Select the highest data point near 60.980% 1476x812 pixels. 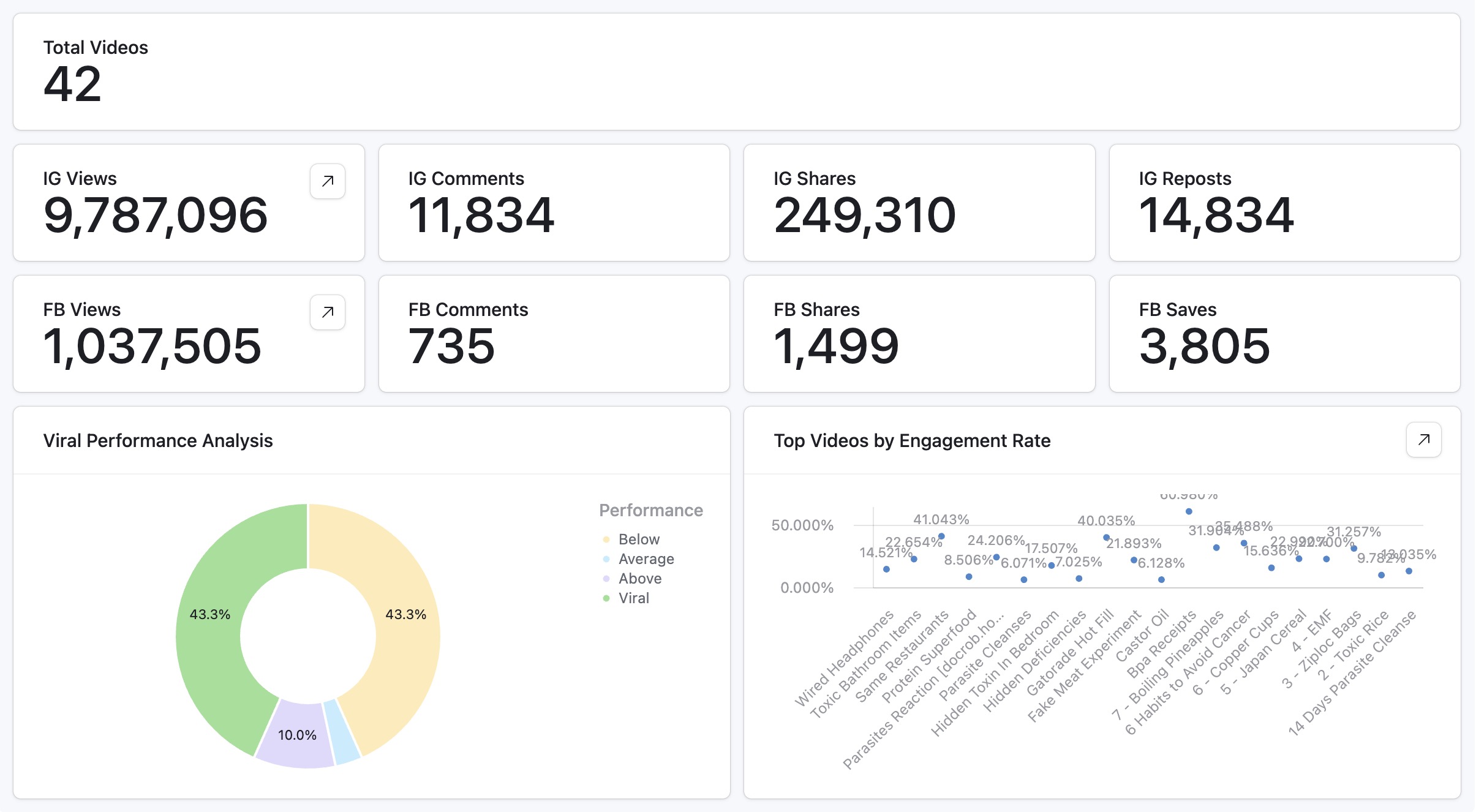(x=1188, y=512)
